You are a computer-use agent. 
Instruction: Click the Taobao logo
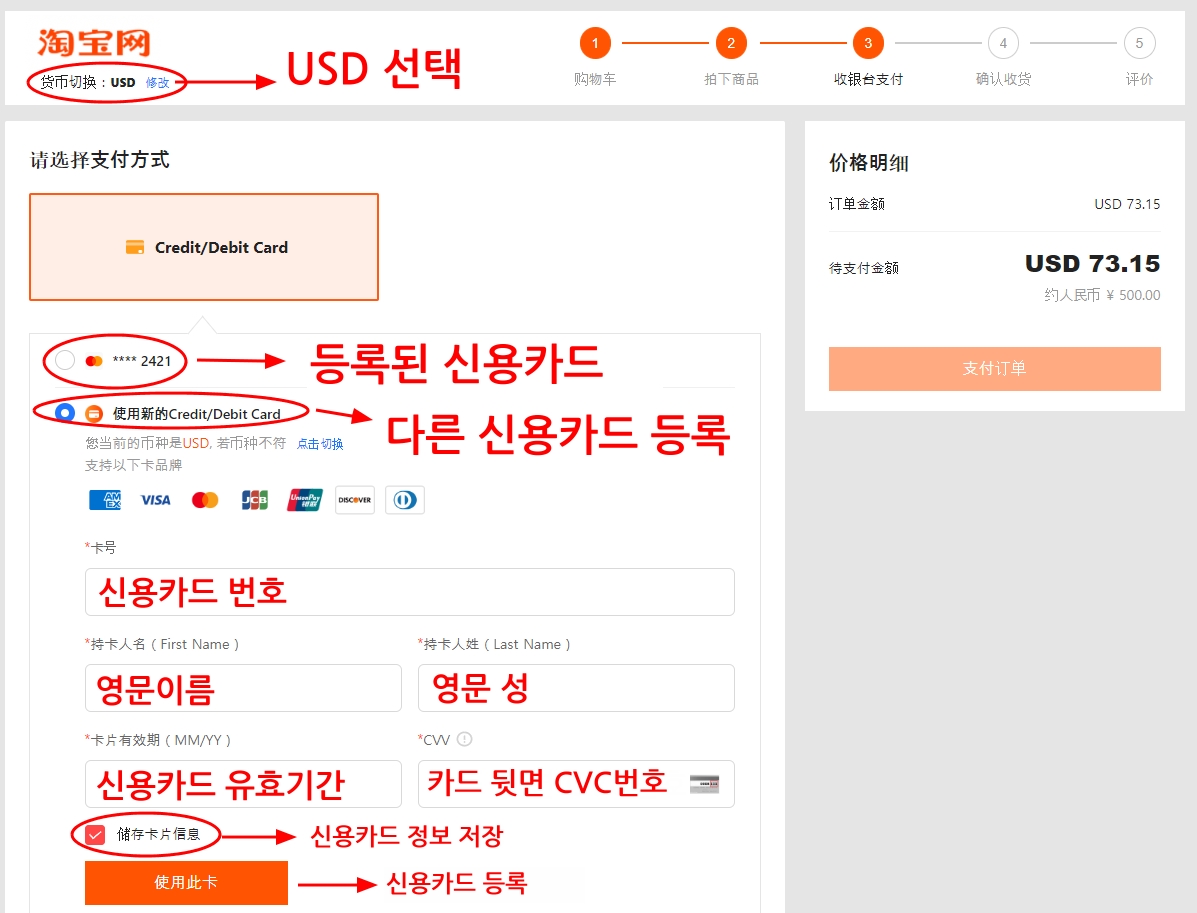pos(94,43)
